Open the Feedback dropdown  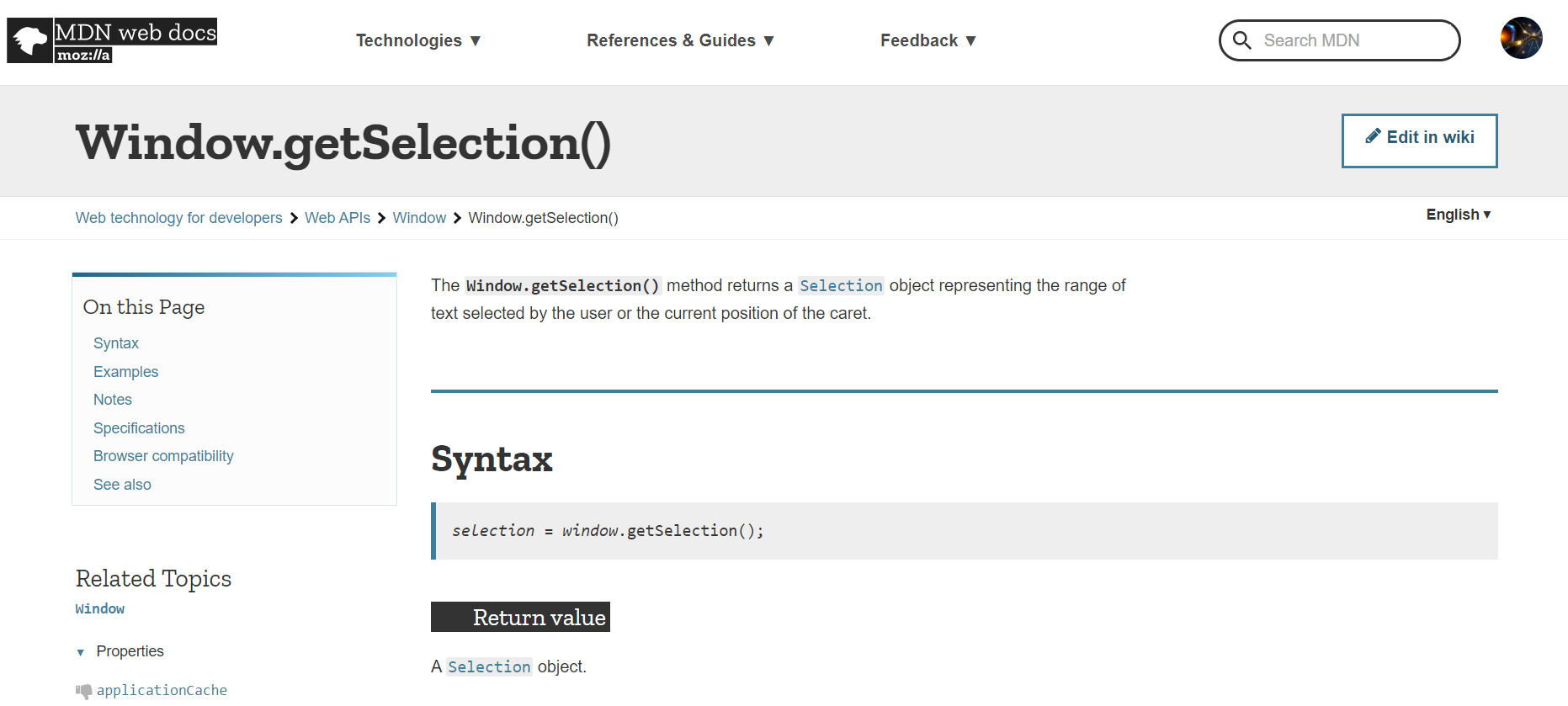pos(927,40)
